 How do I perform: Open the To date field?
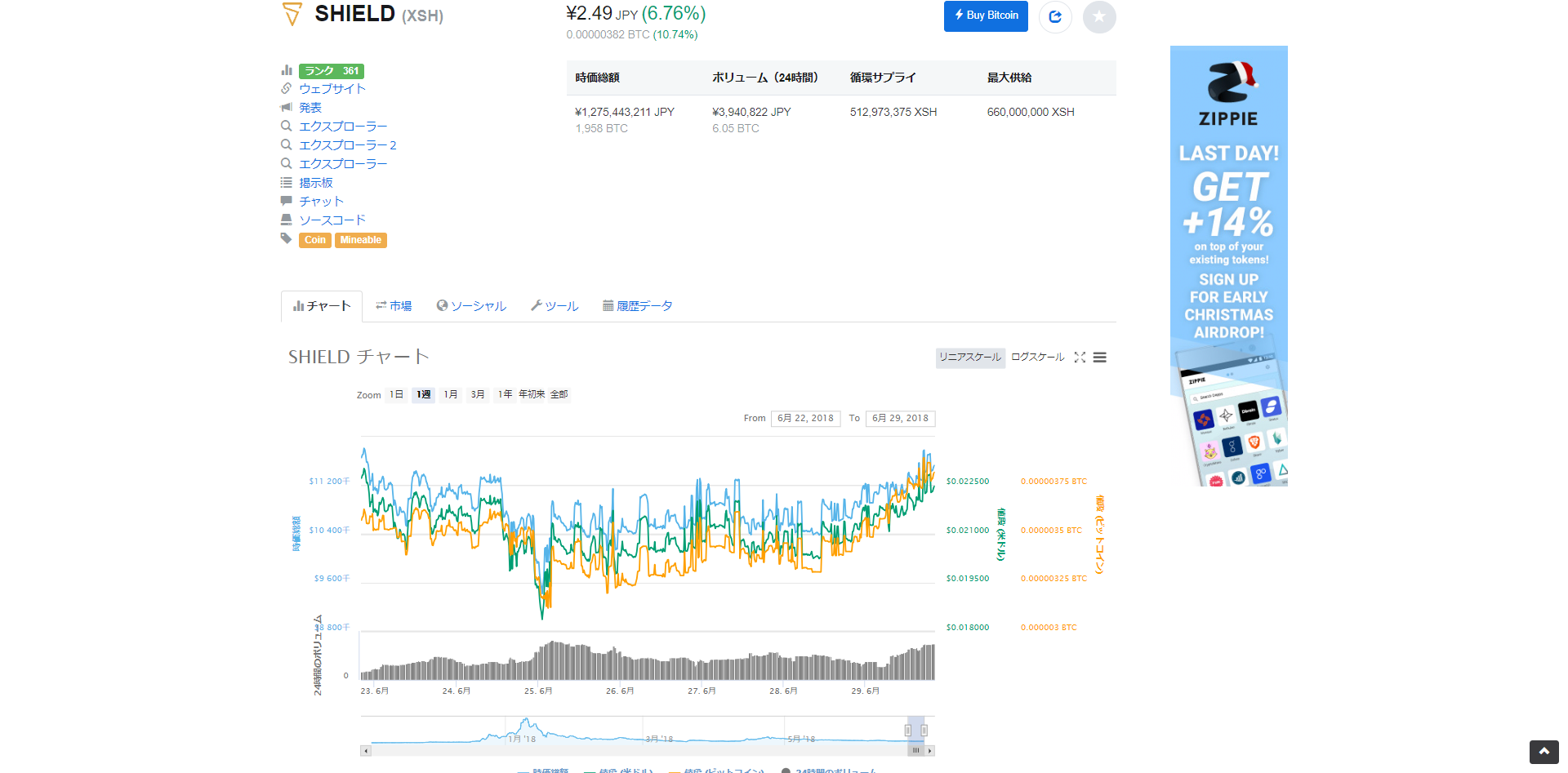(900, 419)
